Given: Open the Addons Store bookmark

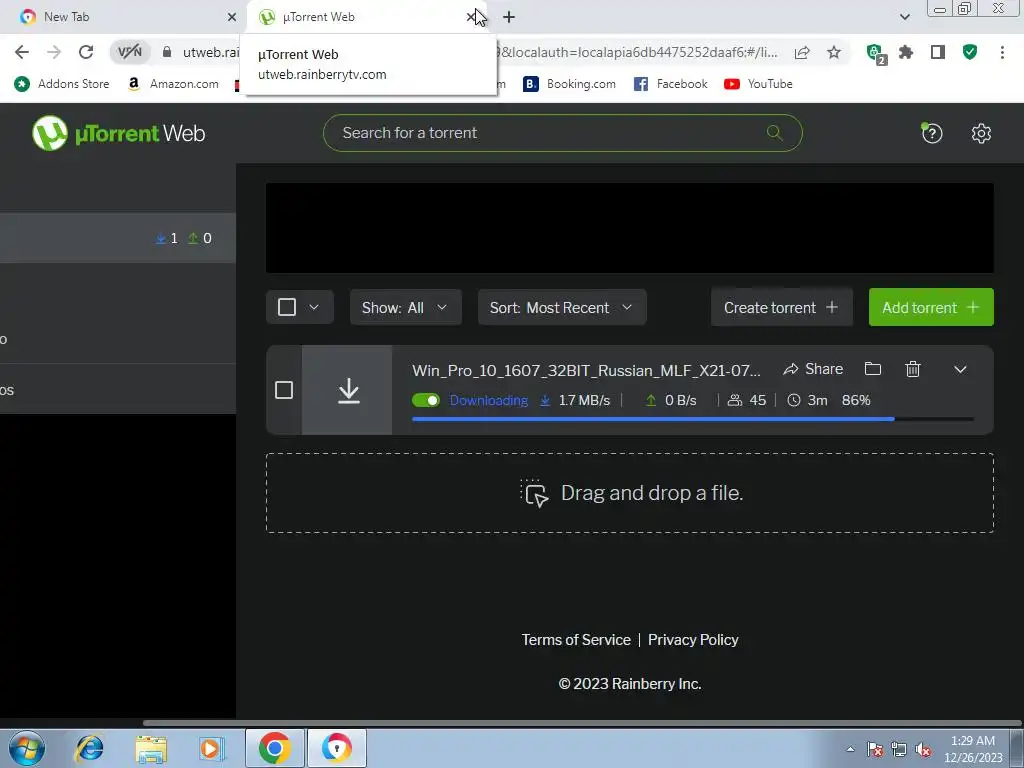Looking at the screenshot, I should (x=62, y=84).
